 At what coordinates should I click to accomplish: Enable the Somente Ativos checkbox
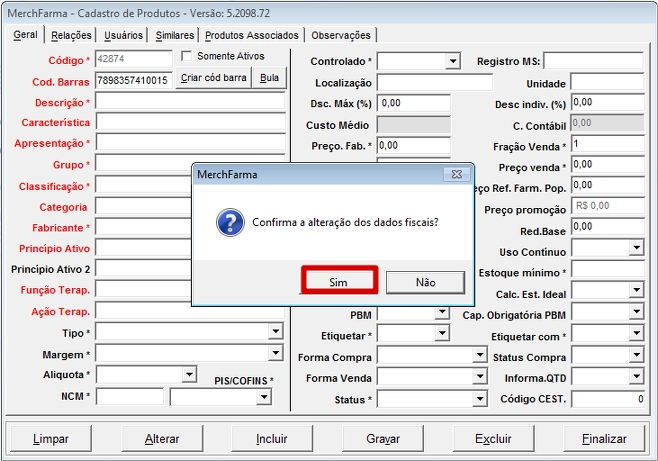click(187, 56)
